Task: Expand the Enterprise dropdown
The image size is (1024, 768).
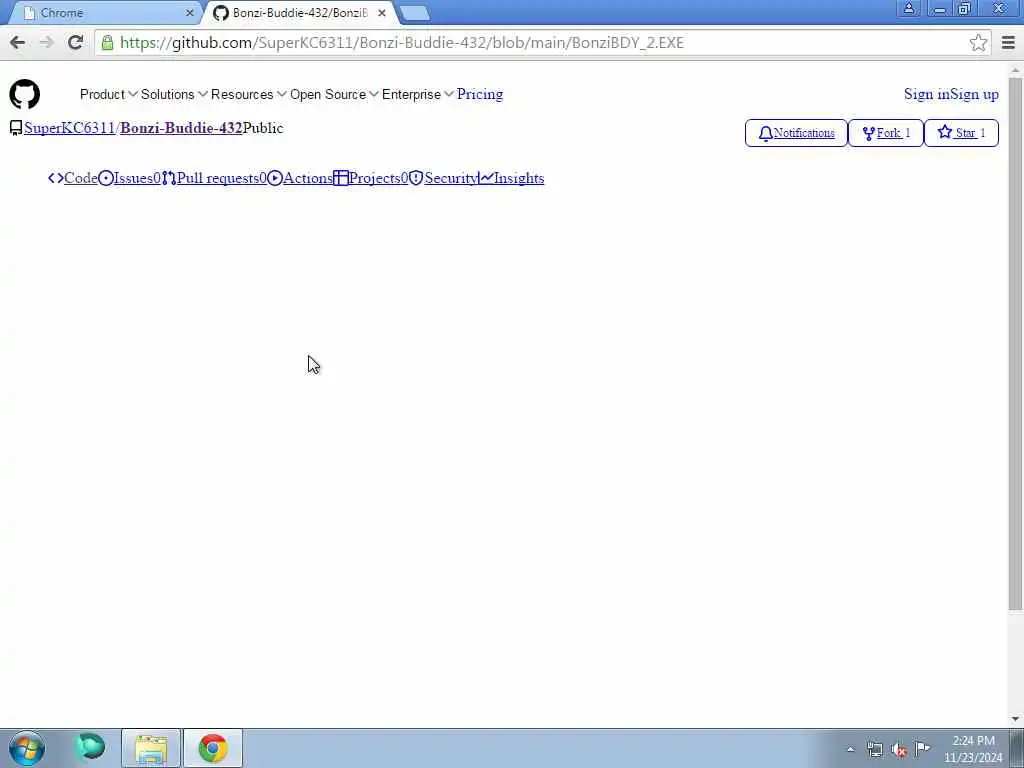Action: pos(417,94)
